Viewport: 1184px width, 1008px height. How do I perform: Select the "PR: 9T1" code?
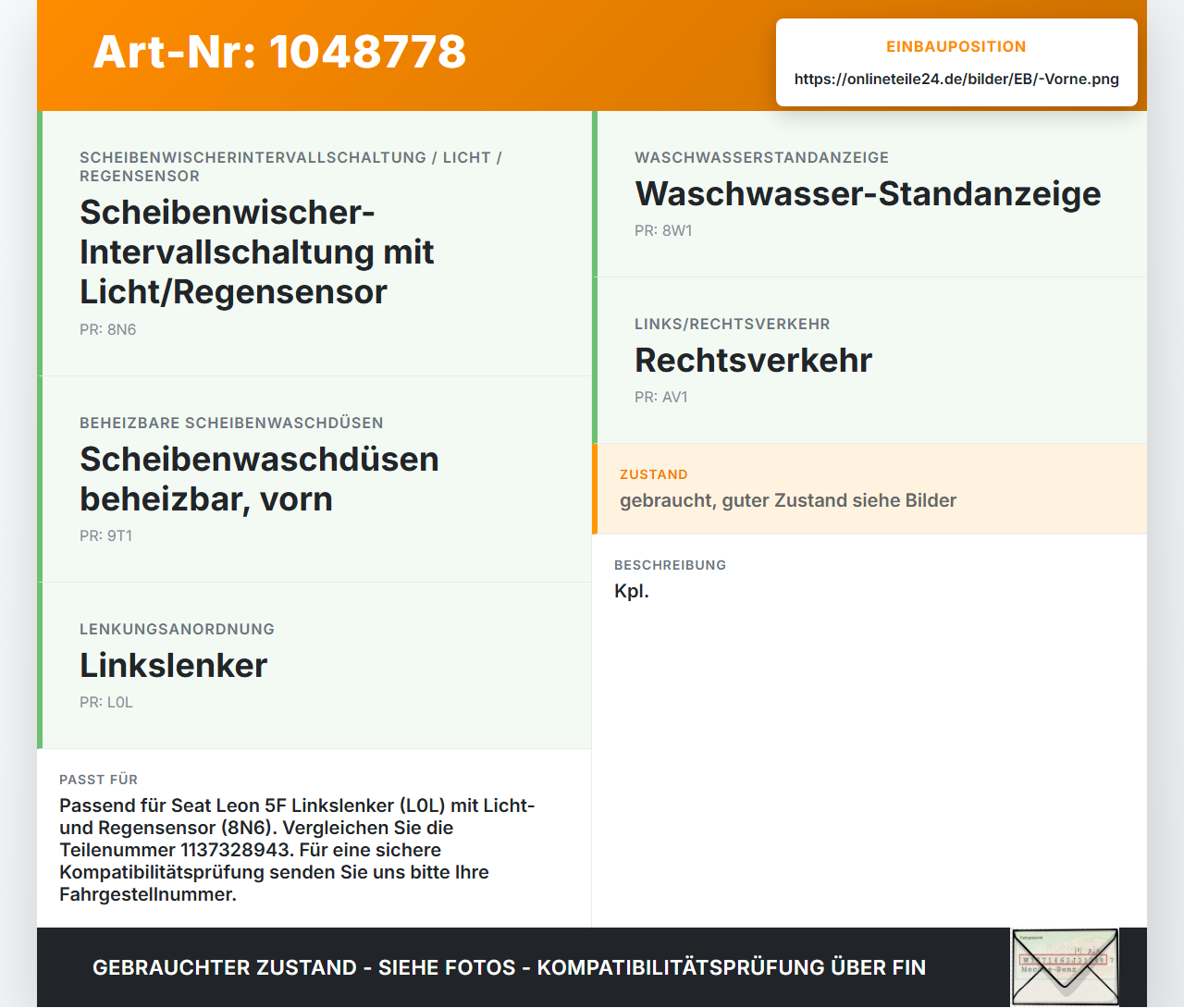click(x=106, y=535)
